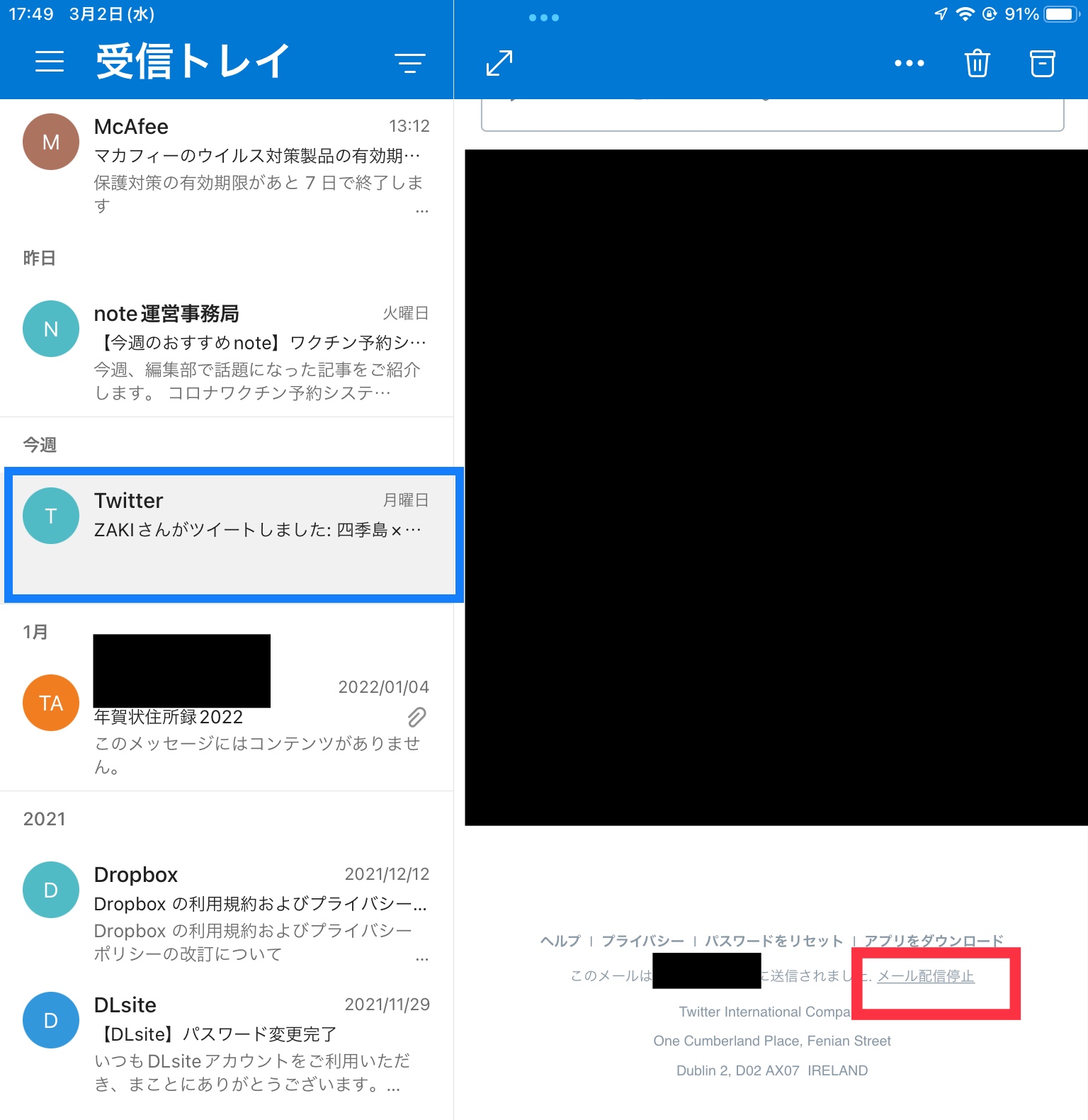Tap the 2022/01/04 date
The image size is (1088, 1120).
tap(383, 687)
